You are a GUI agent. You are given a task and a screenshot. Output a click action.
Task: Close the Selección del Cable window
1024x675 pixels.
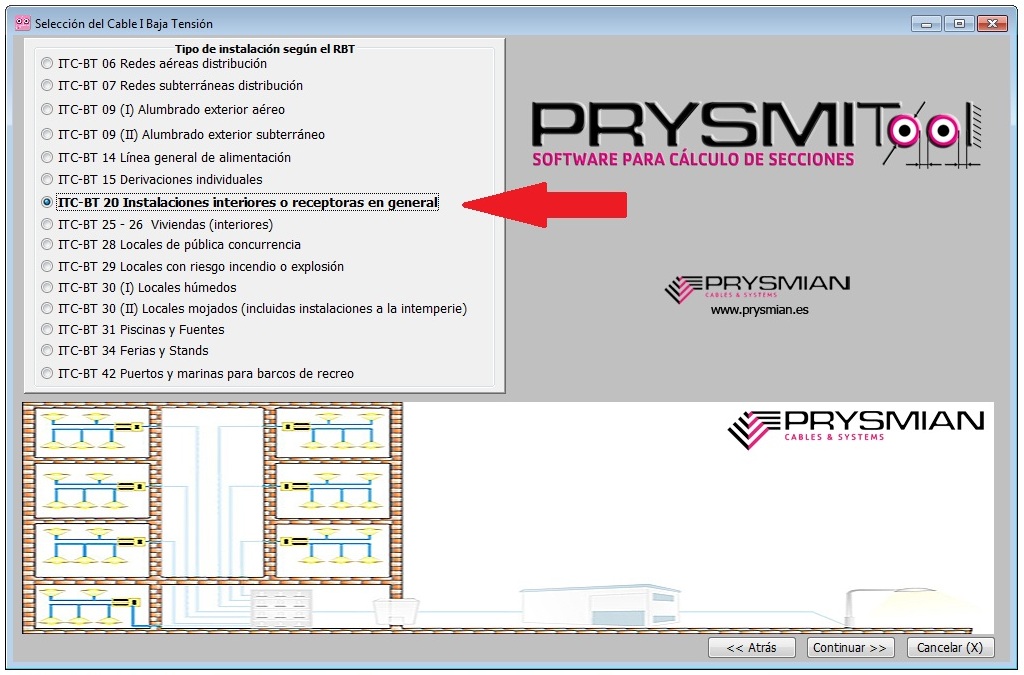pyautogui.click(x=992, y=24)
